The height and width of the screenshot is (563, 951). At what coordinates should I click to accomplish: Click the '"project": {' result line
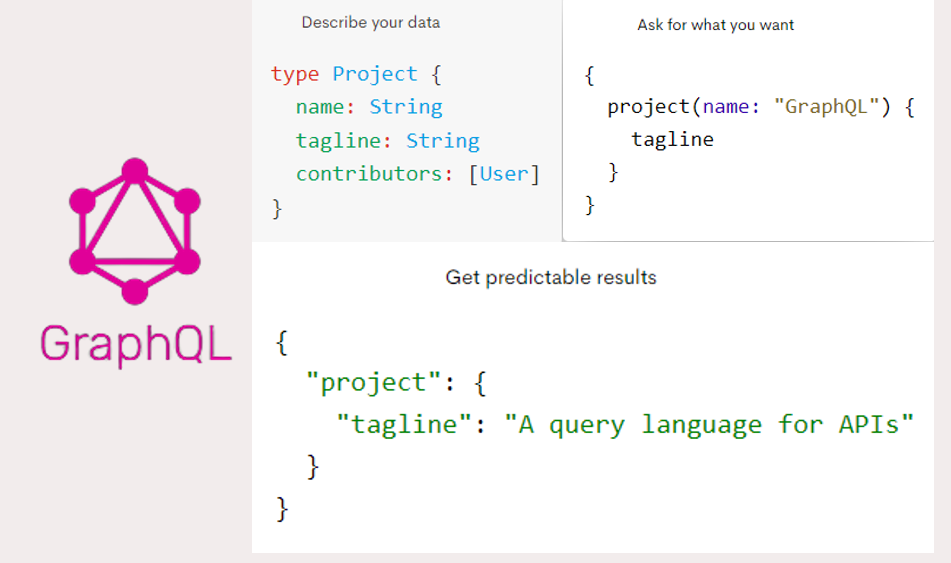tap(396, 383)
